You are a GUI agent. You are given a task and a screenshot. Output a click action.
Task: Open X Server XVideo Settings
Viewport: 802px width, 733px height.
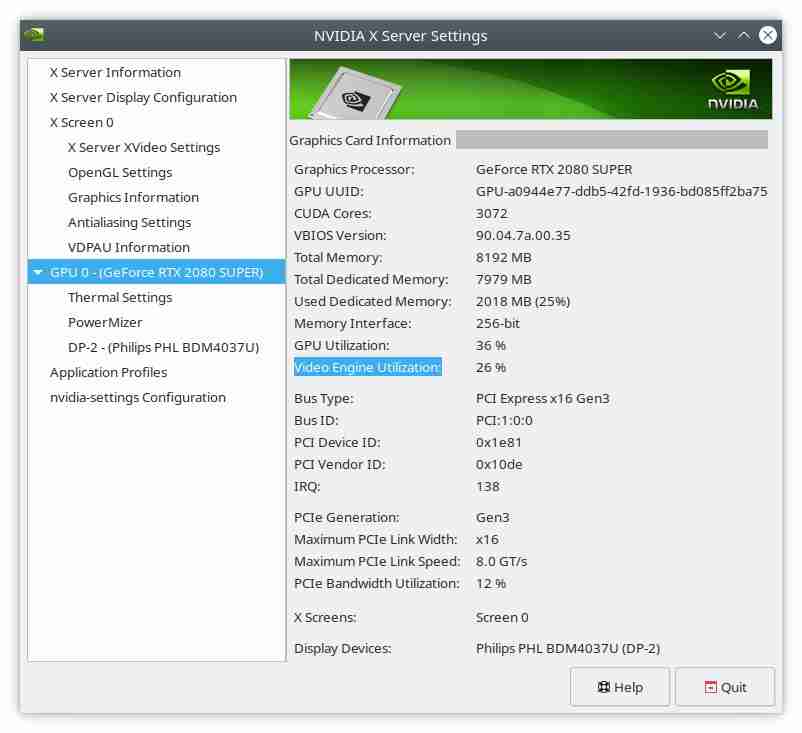pyautogui.click(x=144, y=148)
